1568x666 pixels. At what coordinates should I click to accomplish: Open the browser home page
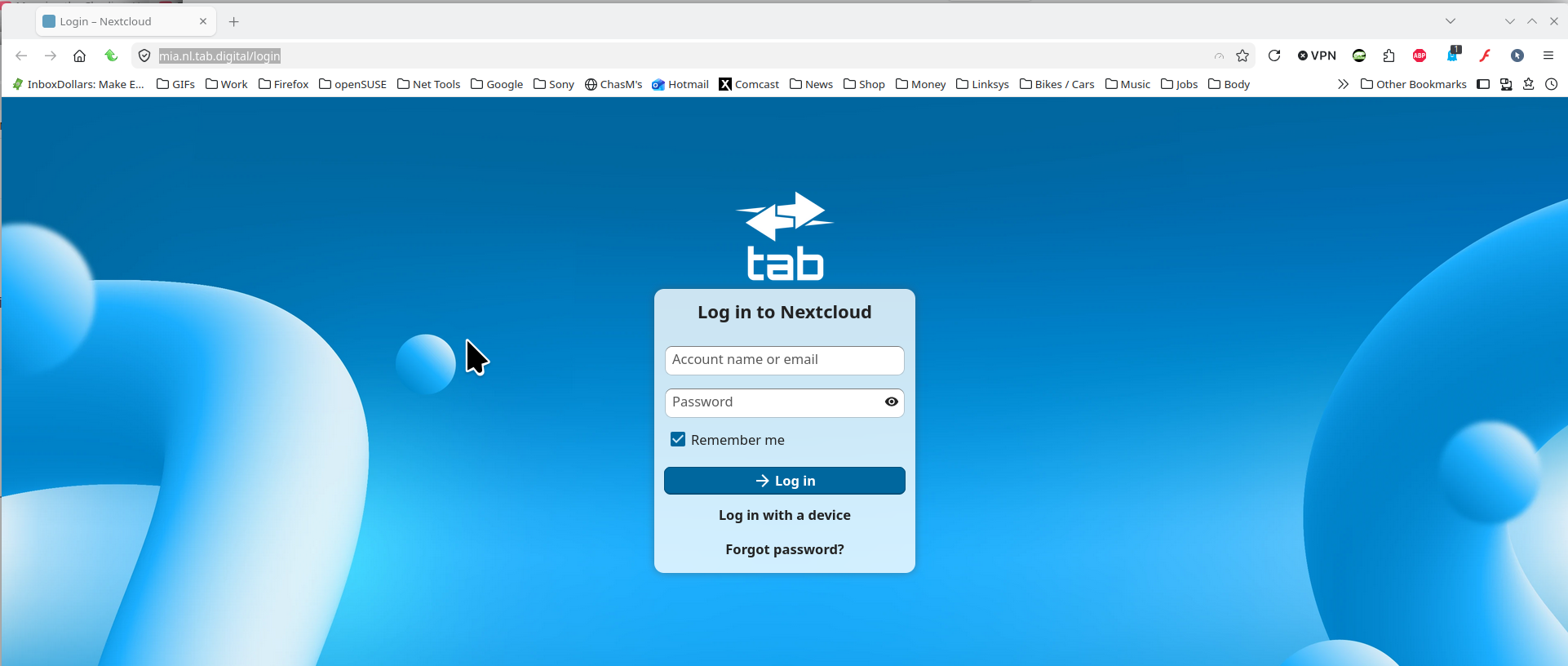click(x=79, y=55)
